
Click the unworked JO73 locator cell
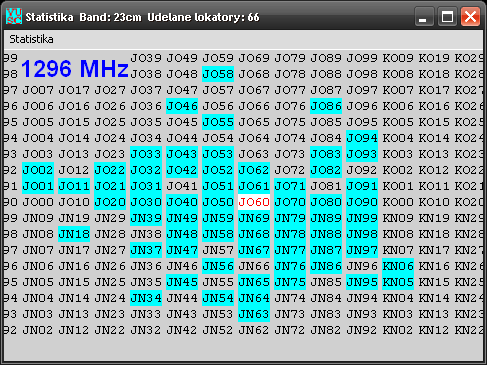pyautogui.click(x=290, y=154)
